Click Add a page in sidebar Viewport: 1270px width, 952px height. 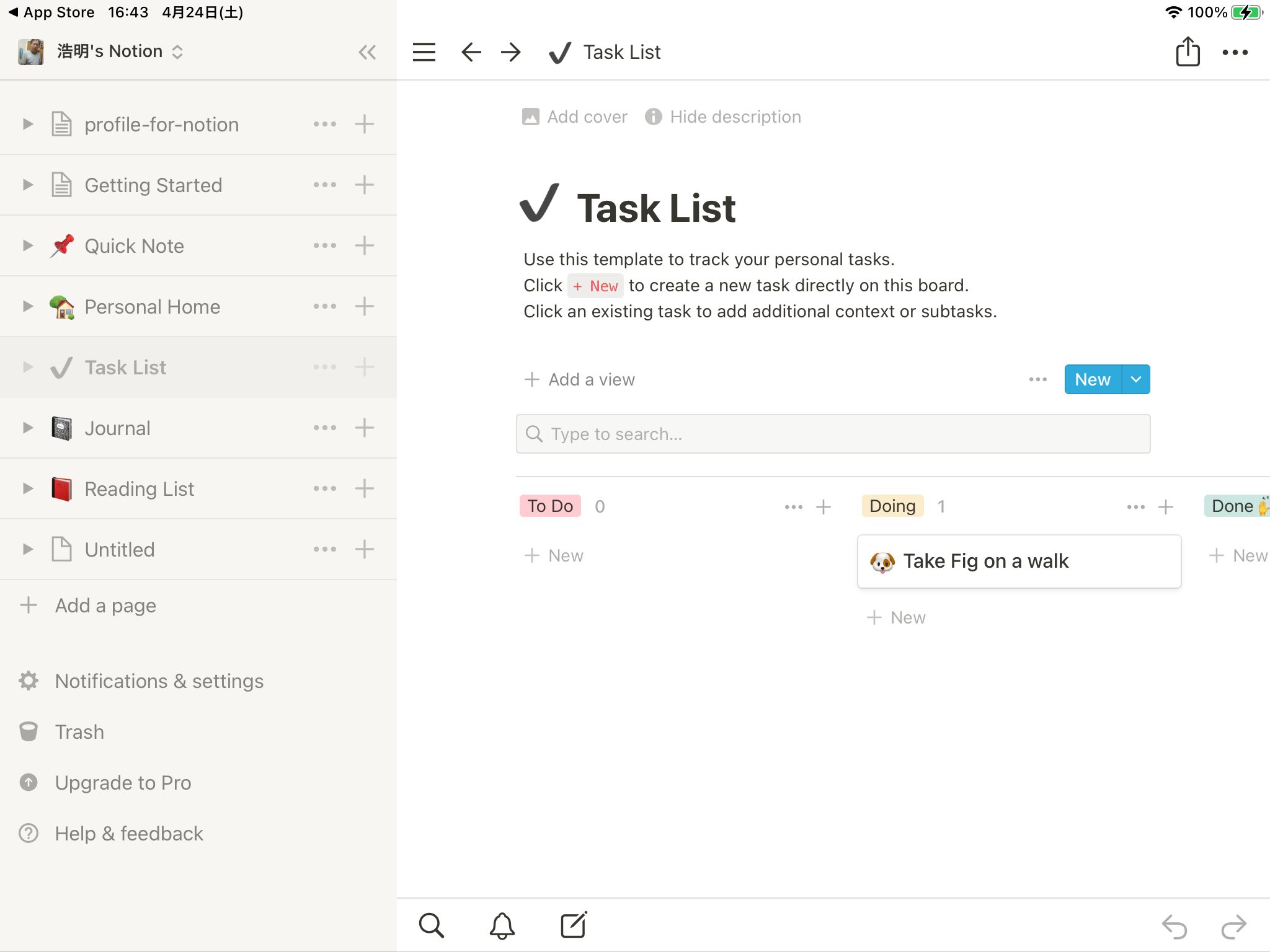(x=88, y=606)
